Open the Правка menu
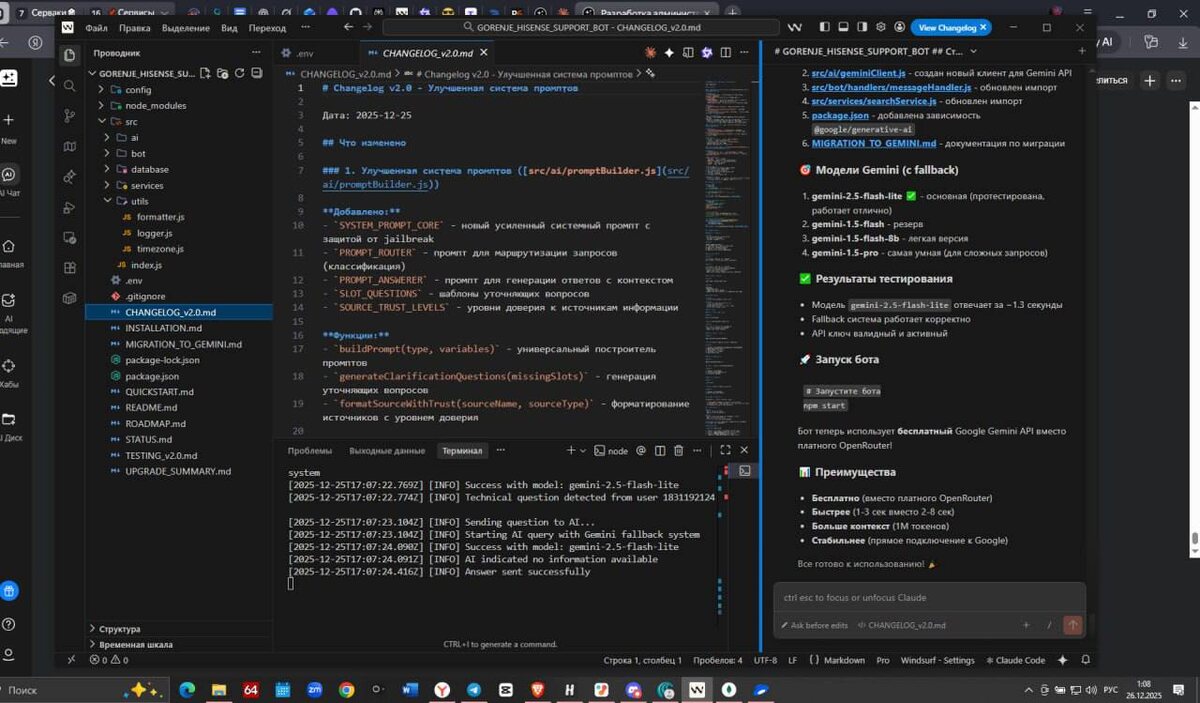1200x703 pixels. coord(135,28)
